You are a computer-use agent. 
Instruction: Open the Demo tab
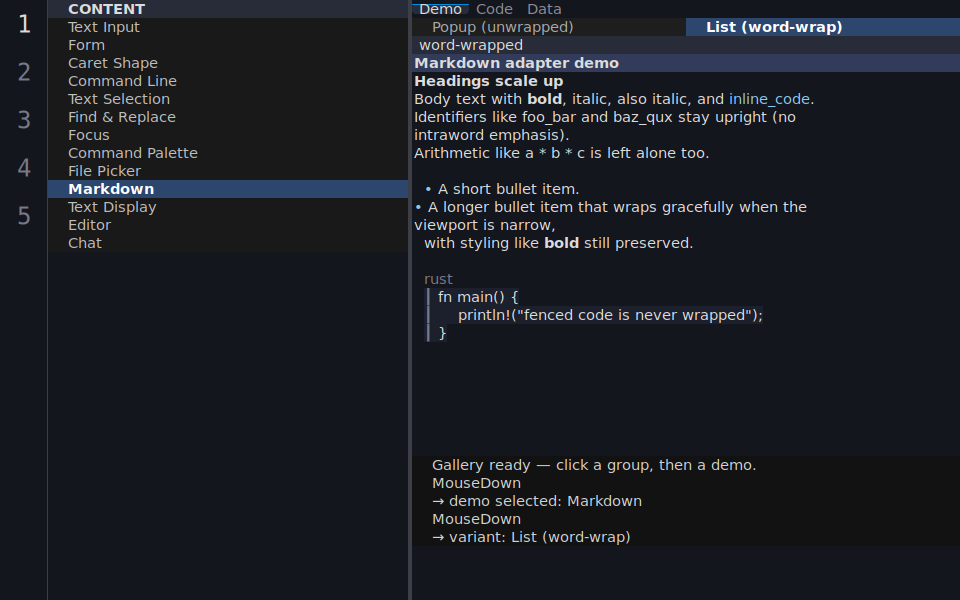[x=440, y=9]
